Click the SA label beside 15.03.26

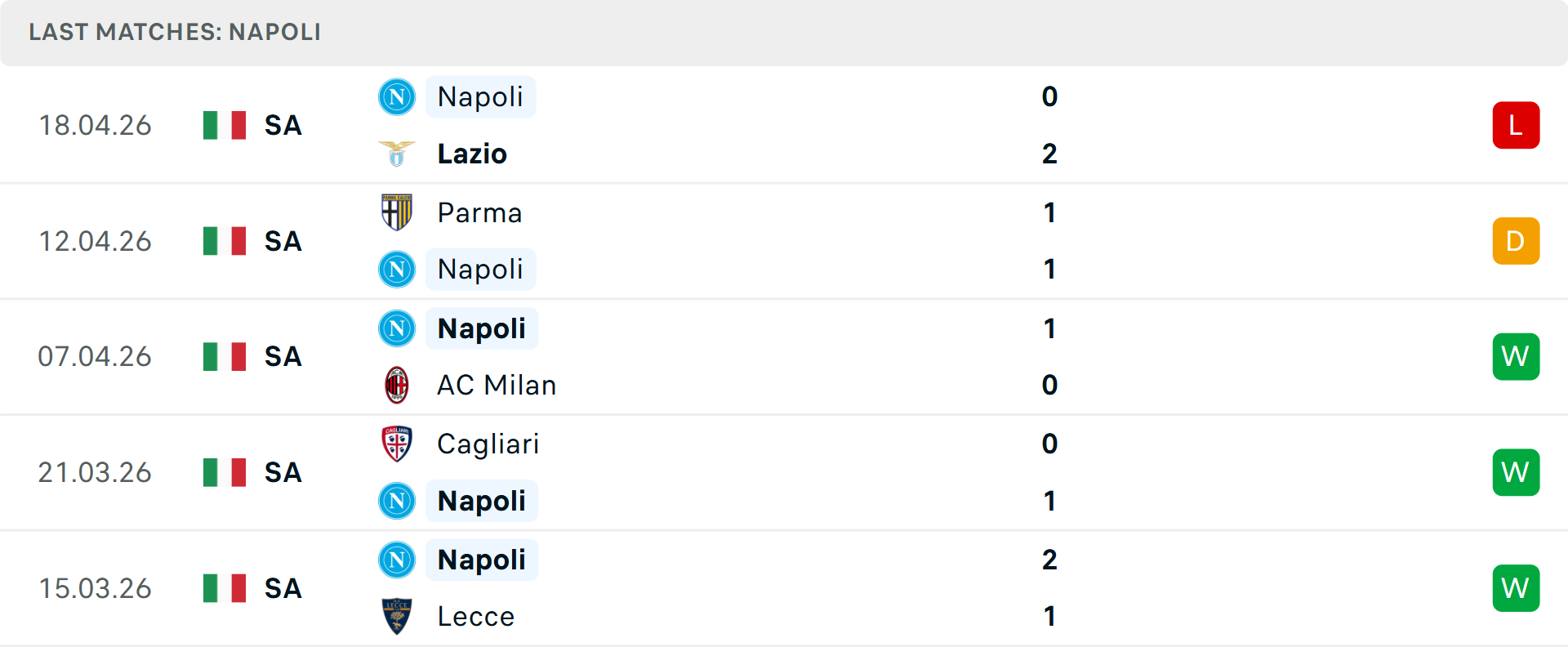283,588
